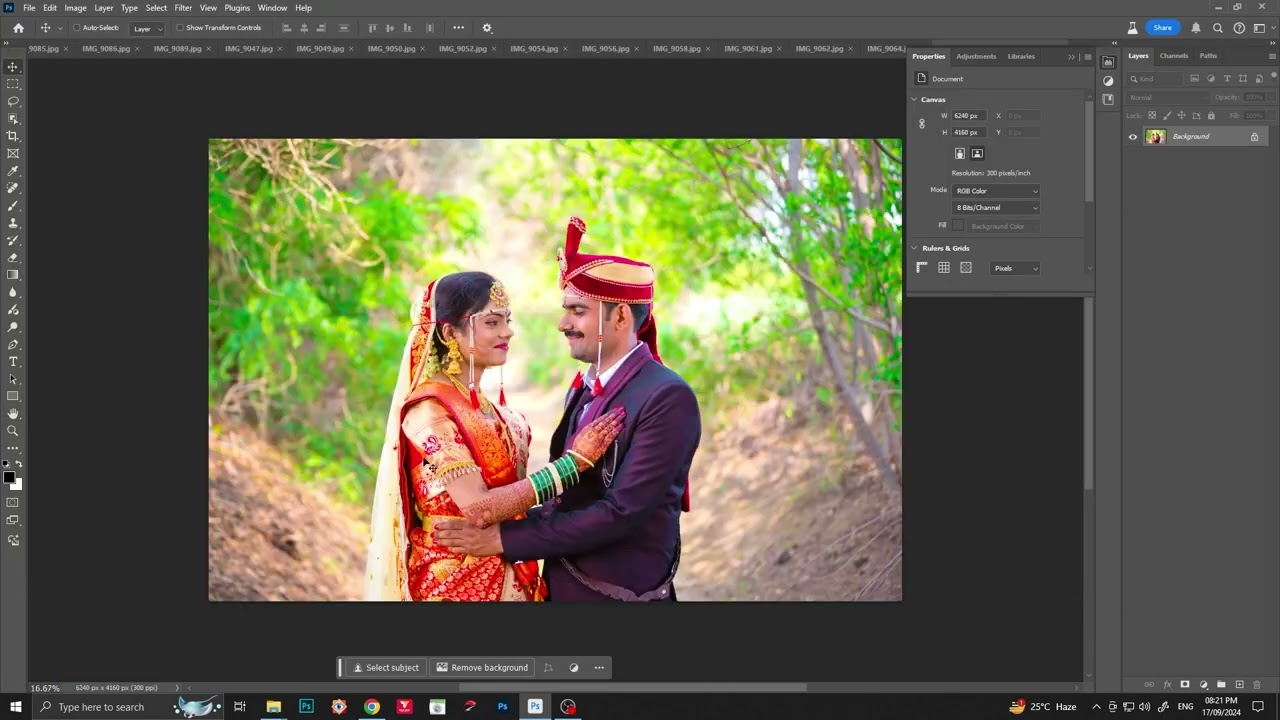Click the Background layer thumbnail
The image size is (1280, 720).
click(1156, 137)
